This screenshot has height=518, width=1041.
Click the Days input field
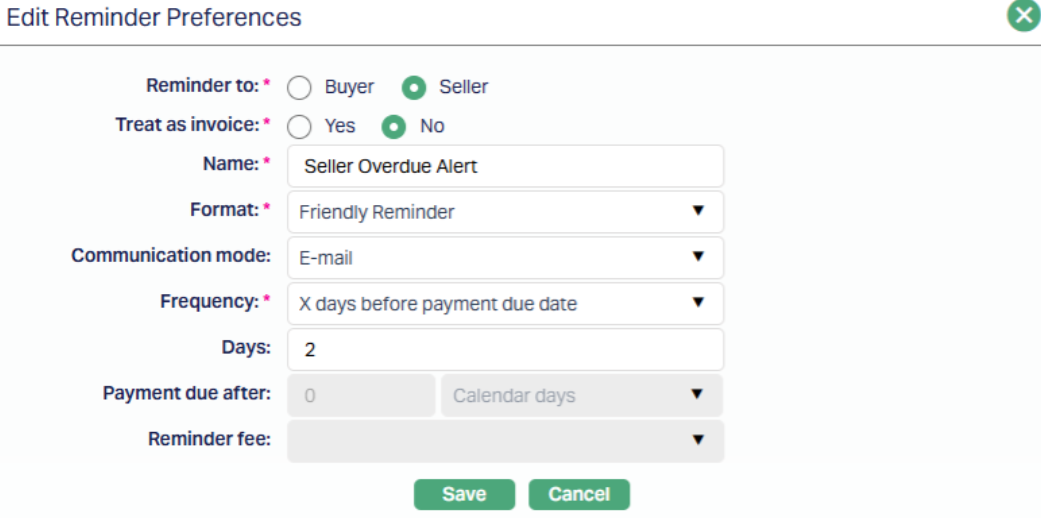[505, 350]
